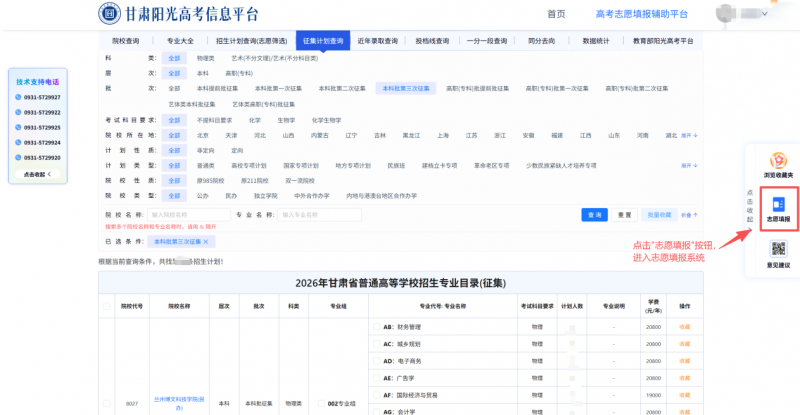This screenshot has width=800, height=415.
Task: Click support phone number 0931-5729927
Action: [x=42, y=97]
